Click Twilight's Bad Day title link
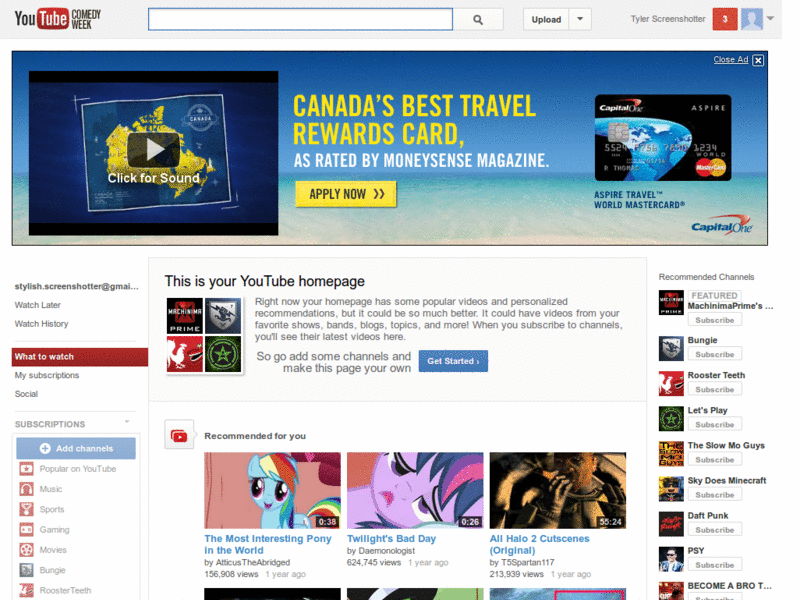 coord(391,539)
